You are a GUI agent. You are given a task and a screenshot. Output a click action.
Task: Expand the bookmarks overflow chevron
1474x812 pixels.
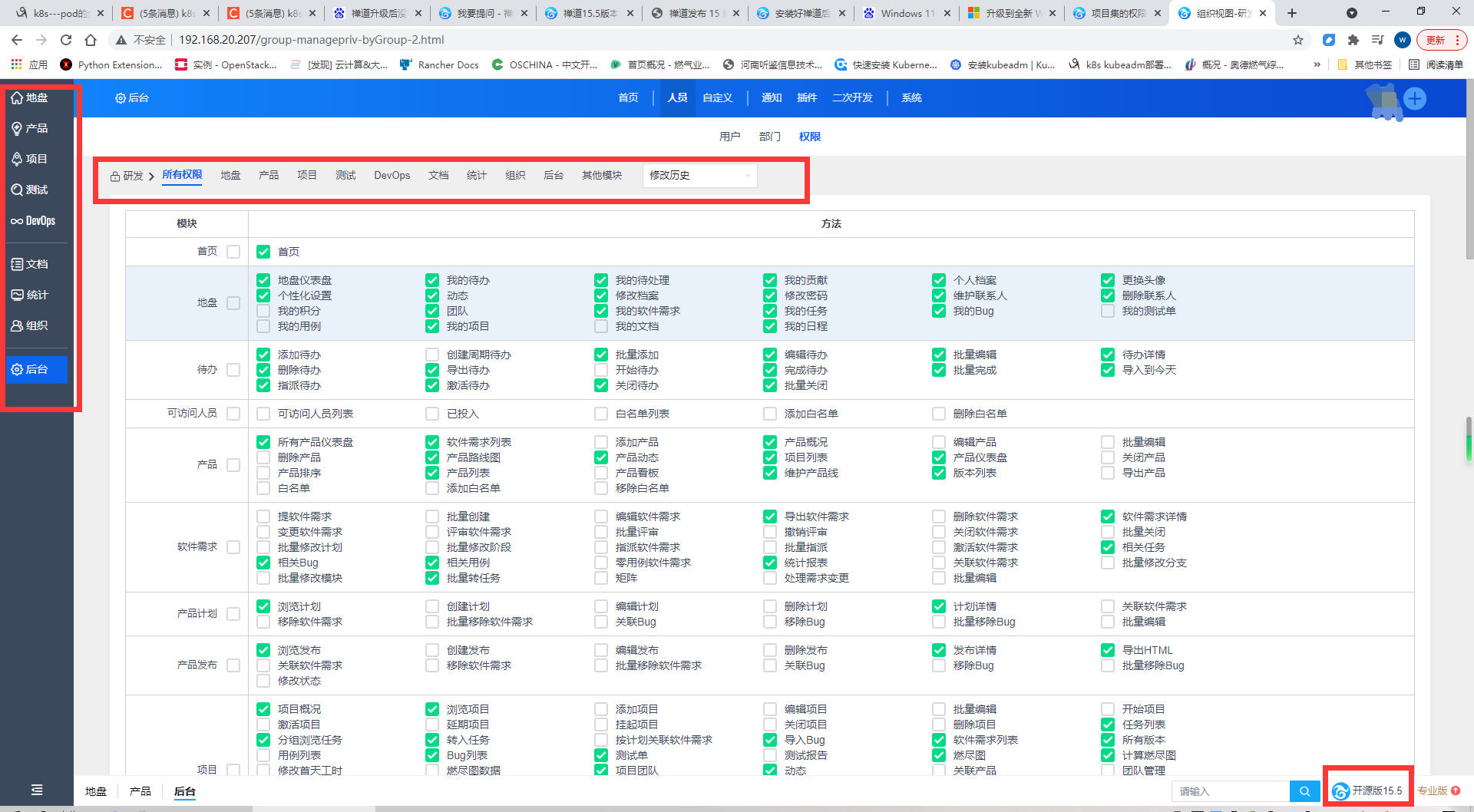pyautogui.click(x=1317, y=64)
